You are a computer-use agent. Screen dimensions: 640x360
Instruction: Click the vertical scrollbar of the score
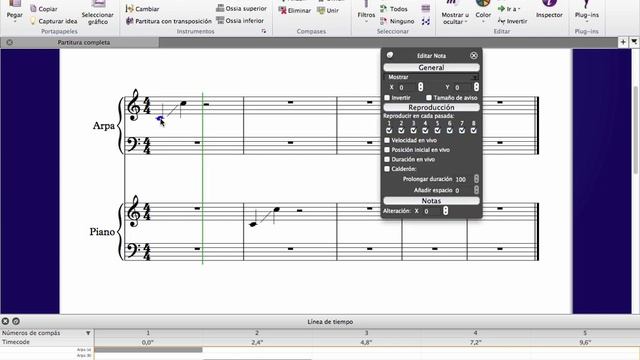tap(635, 131)
